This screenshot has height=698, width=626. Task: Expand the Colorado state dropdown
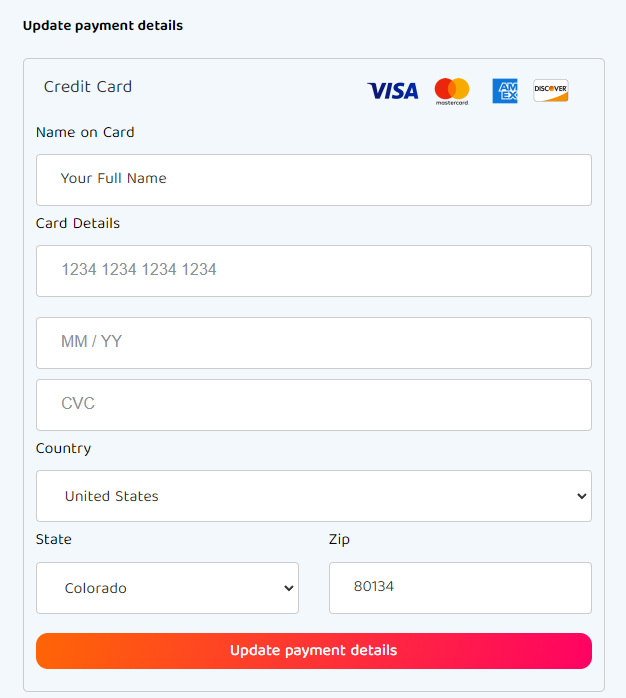coord(167,588)
